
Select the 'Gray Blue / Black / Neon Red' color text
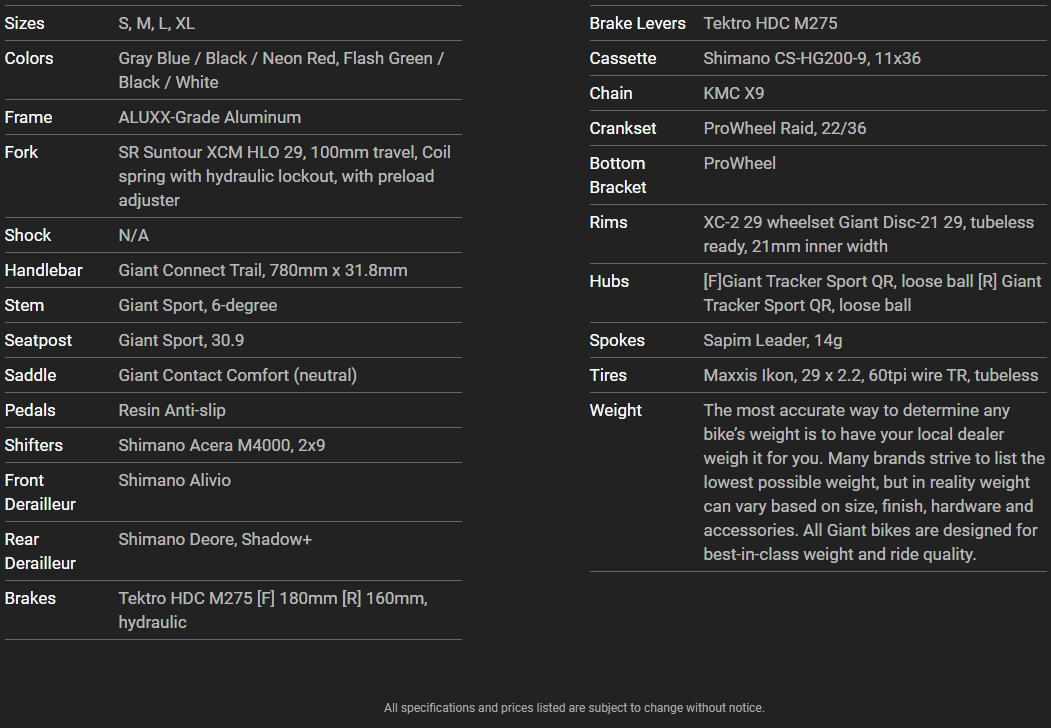tap(227, 58)
